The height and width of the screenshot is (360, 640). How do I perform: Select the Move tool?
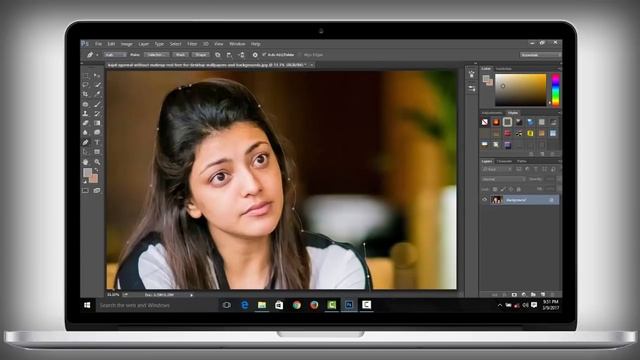tap(97, 76)
